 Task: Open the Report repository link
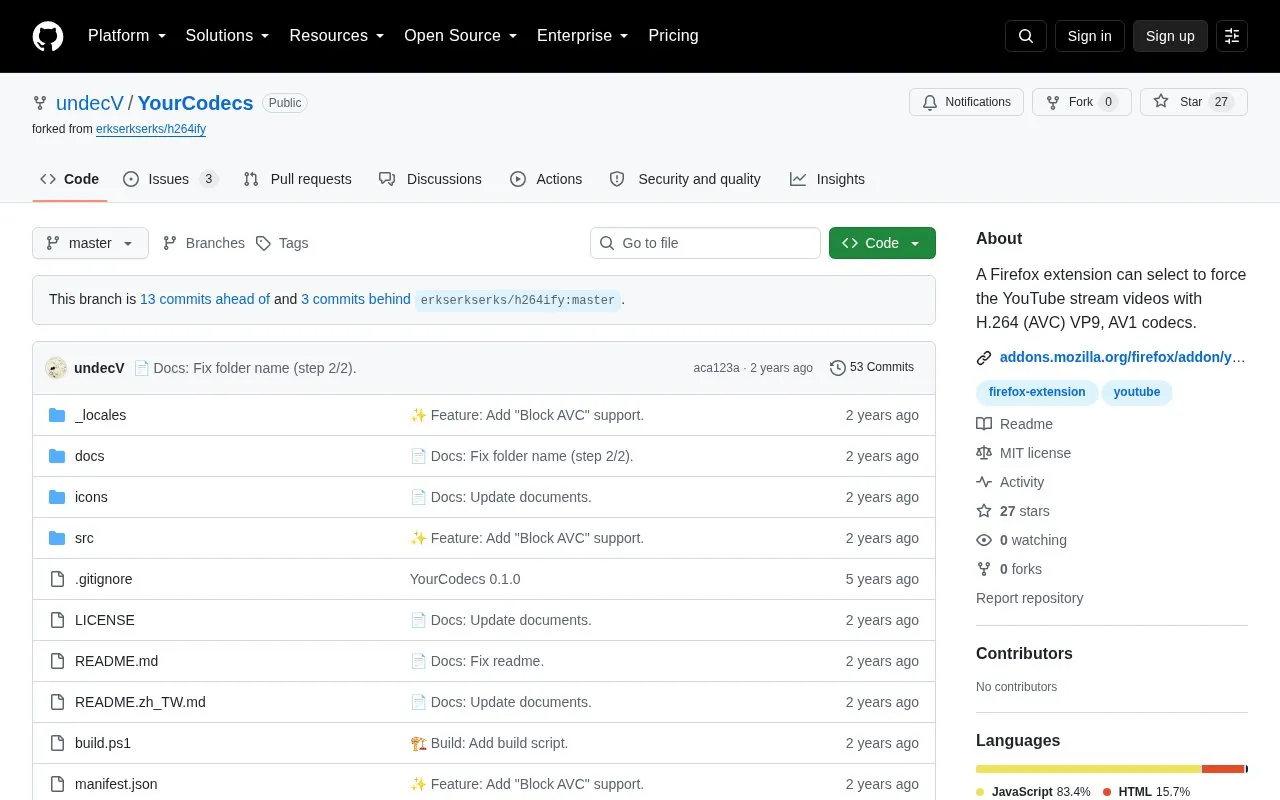1029,598
